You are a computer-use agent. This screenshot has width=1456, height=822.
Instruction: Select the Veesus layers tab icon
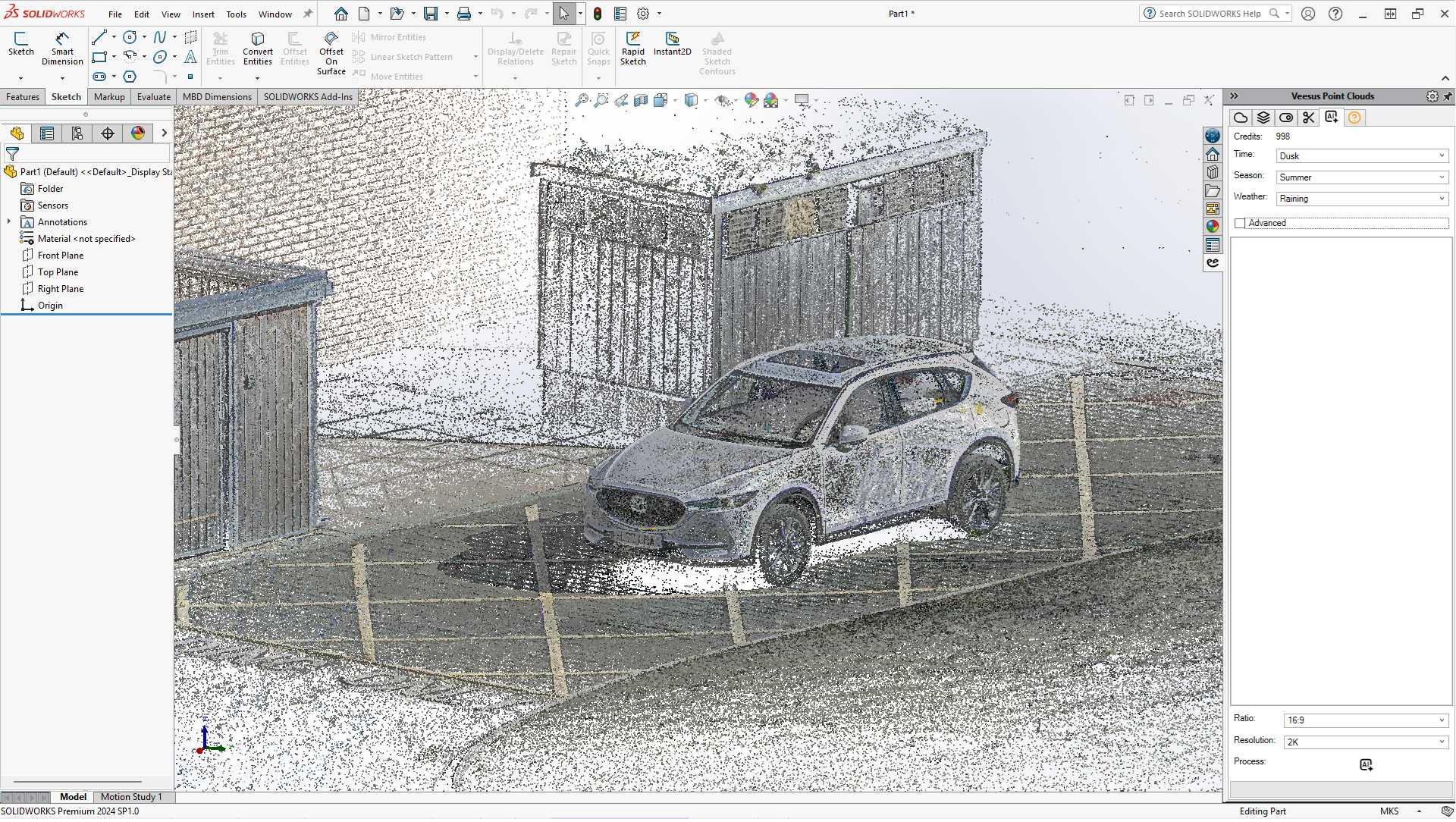(x=1263, y=117)
